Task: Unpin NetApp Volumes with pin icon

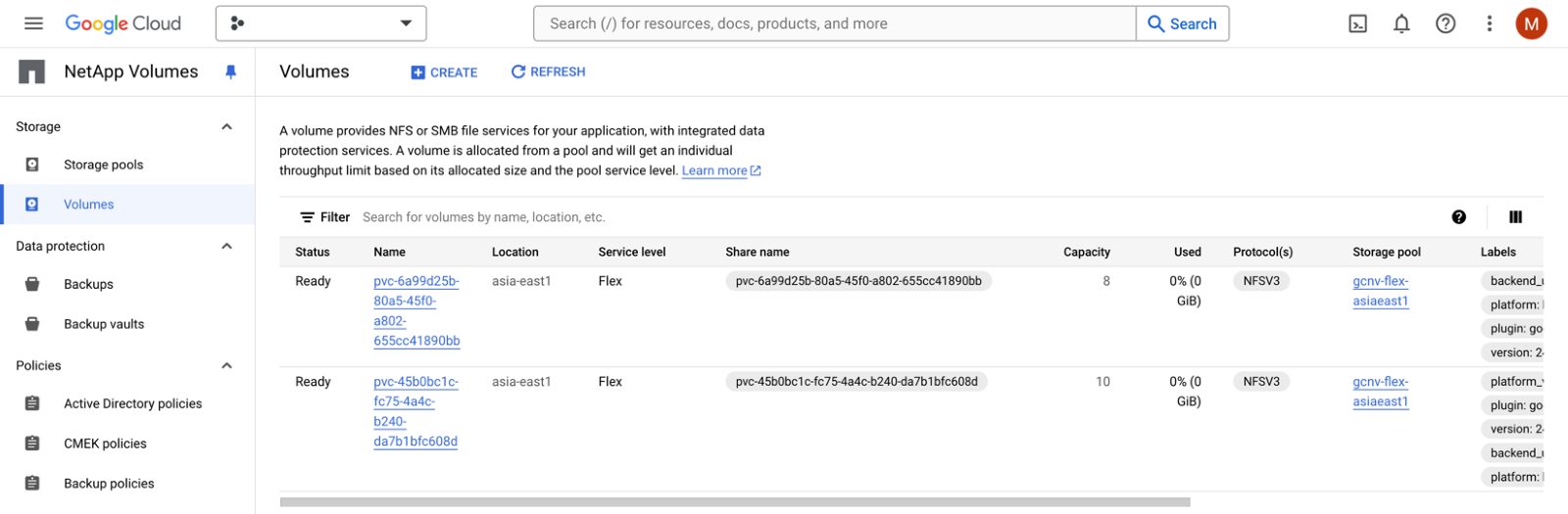Action: [230, 71]
